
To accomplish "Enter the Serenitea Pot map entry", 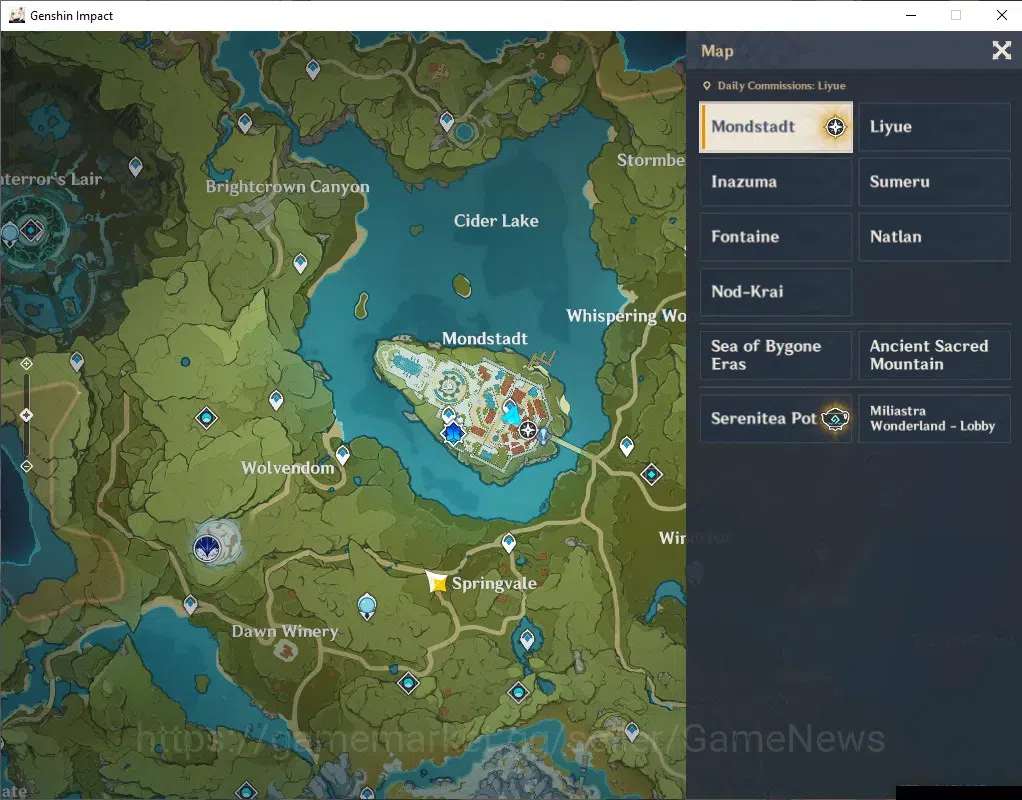I will coord(776,419).
